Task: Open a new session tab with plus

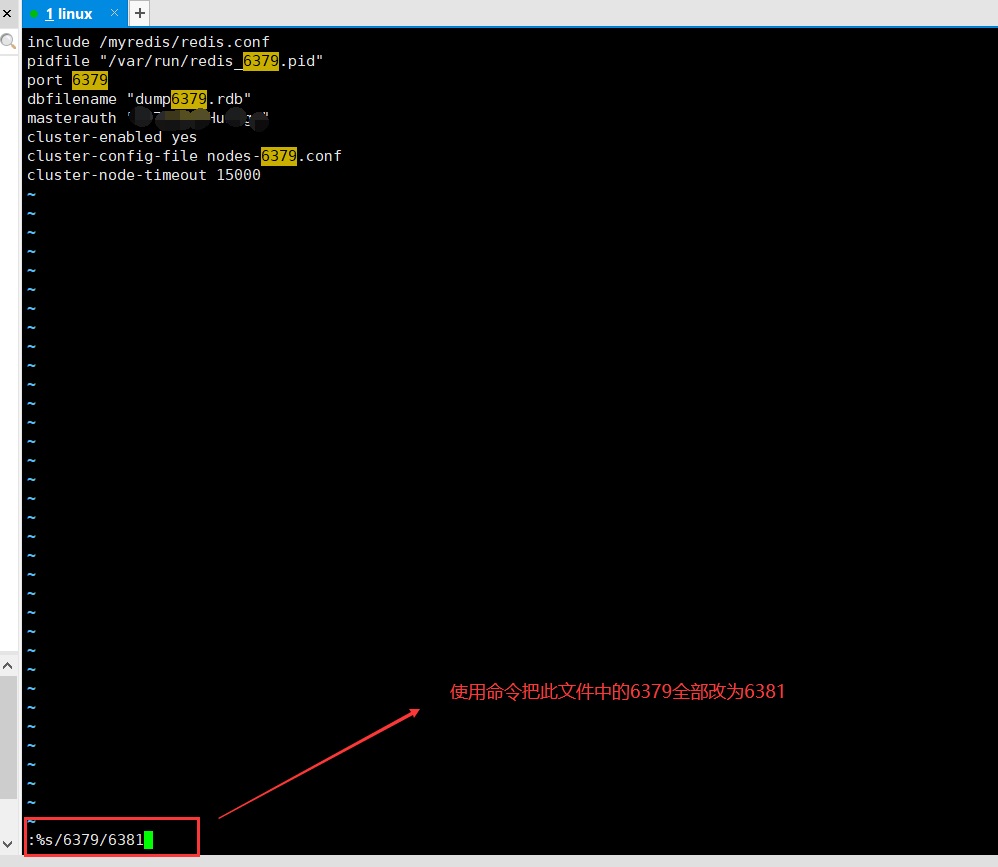Action: 139,13
